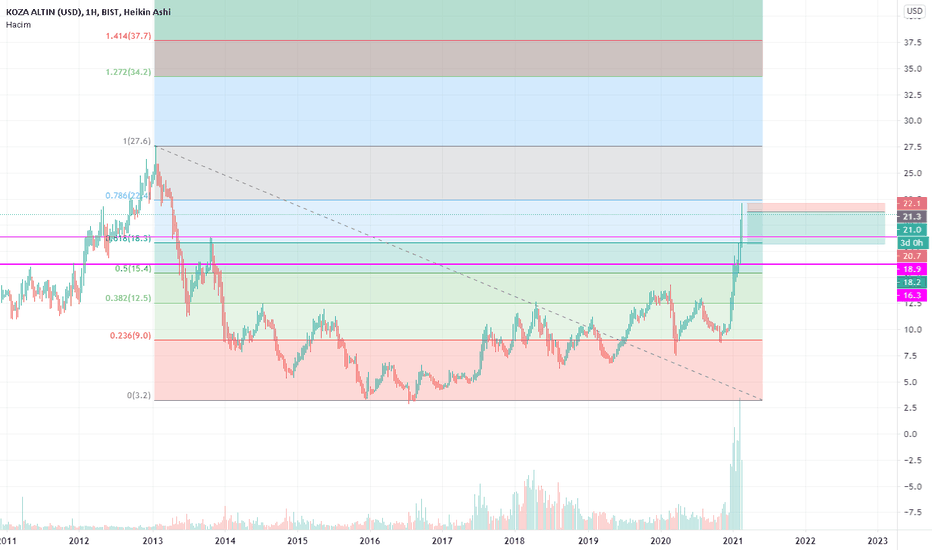Select the tallest volume bar at 2021

[740, 464]
